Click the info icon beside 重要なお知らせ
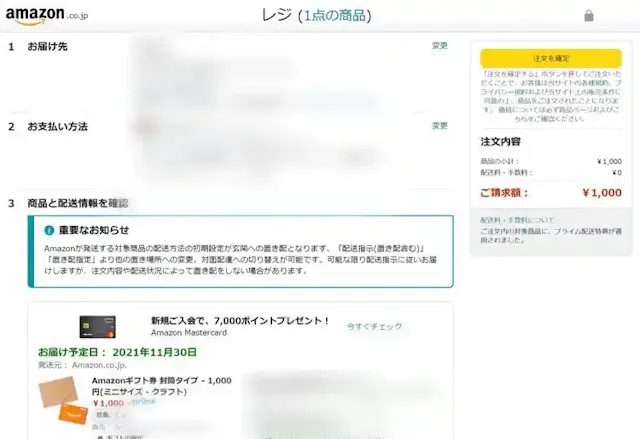This screenshot has height=439, width=640. (49, 230)
